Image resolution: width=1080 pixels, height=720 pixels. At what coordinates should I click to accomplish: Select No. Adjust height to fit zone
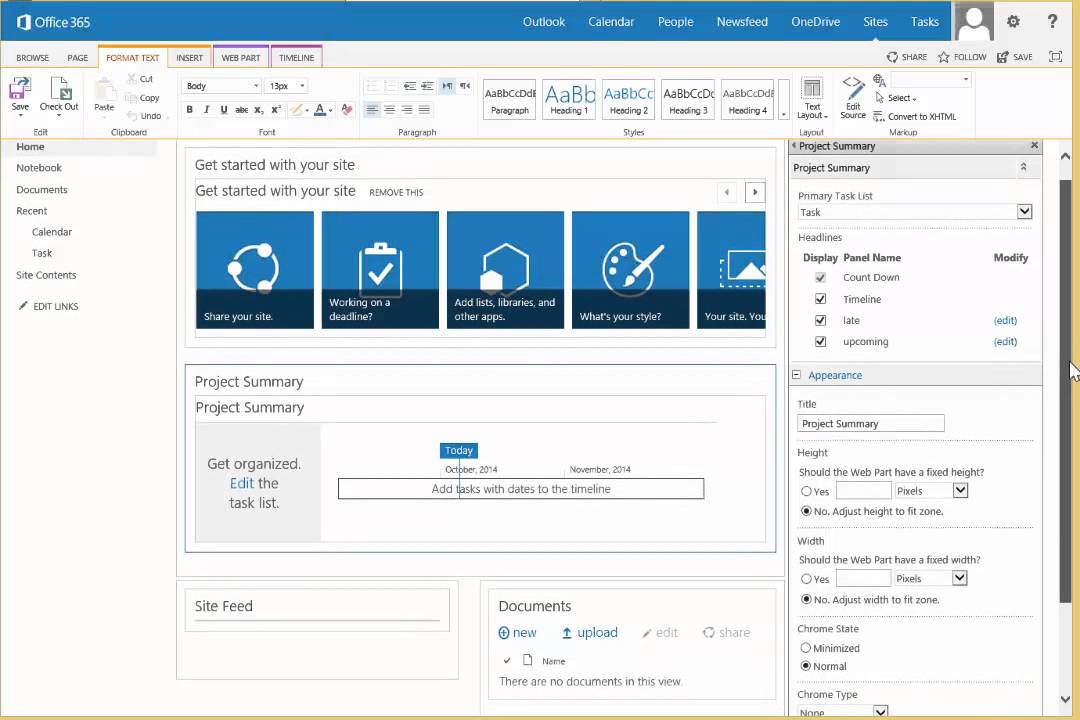(x=806, y=511)
